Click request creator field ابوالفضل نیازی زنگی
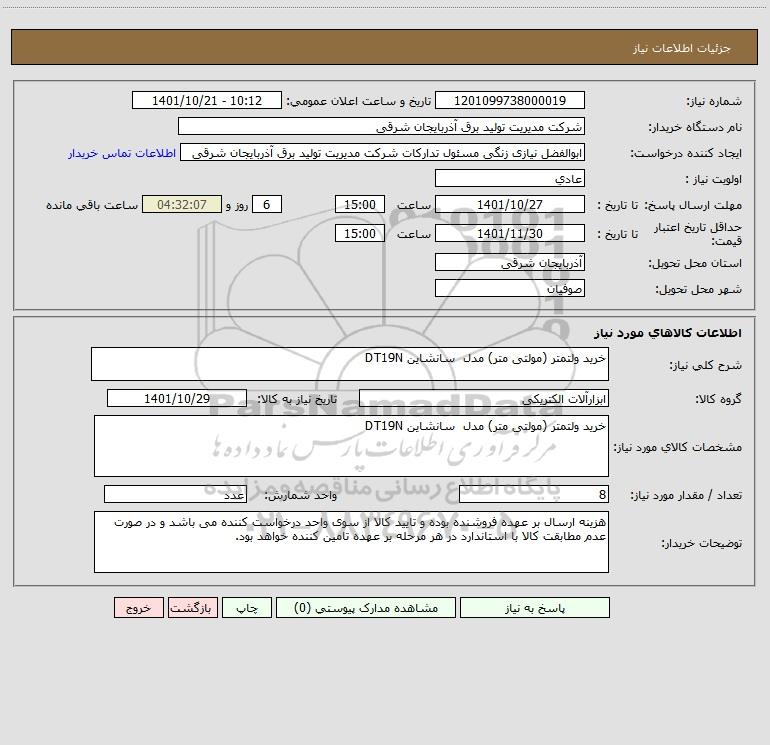Viewport: 770px width, 745px height. point(383,152)
